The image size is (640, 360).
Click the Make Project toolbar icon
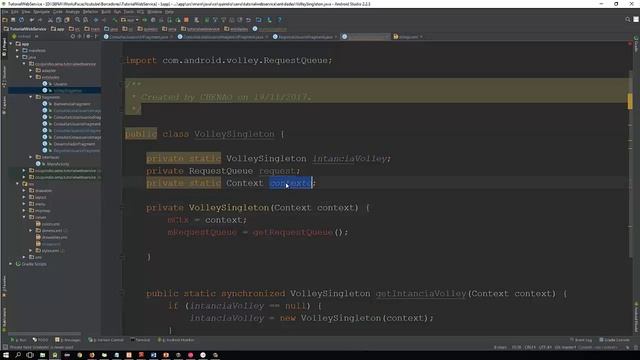(115, 20)
